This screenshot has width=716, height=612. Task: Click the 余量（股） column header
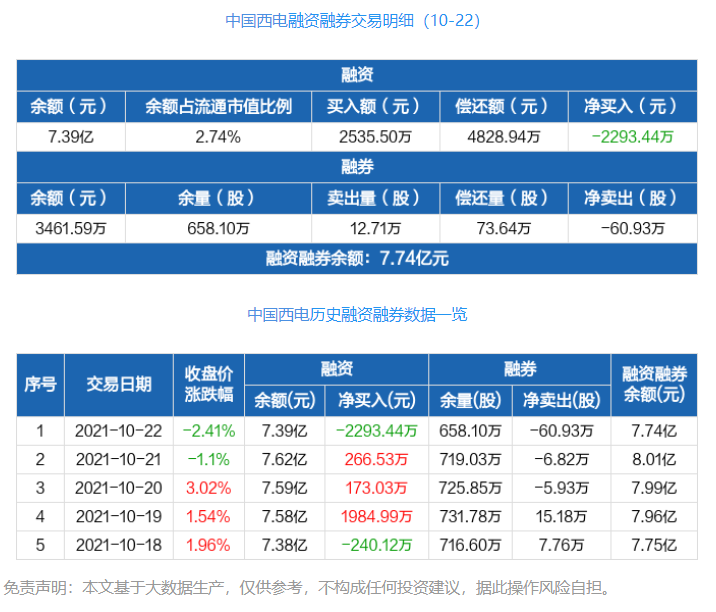218,198
